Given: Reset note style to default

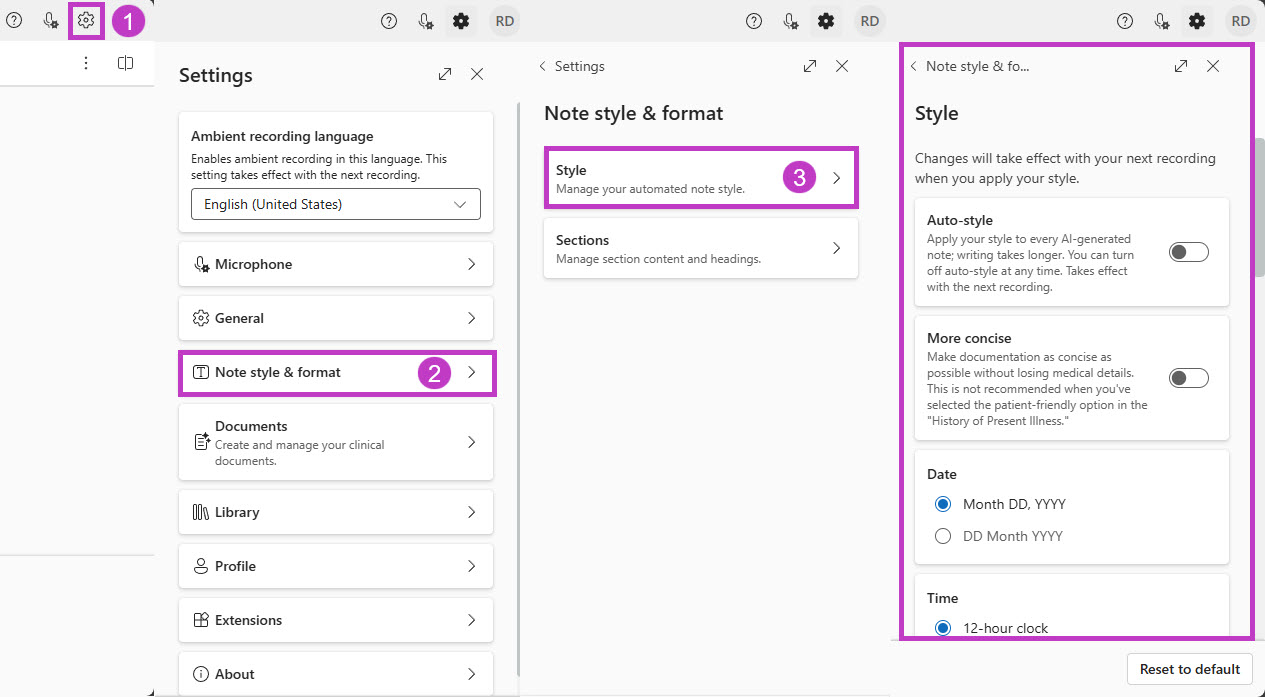Looking at the screenshot, I should tap(1189, 669).
